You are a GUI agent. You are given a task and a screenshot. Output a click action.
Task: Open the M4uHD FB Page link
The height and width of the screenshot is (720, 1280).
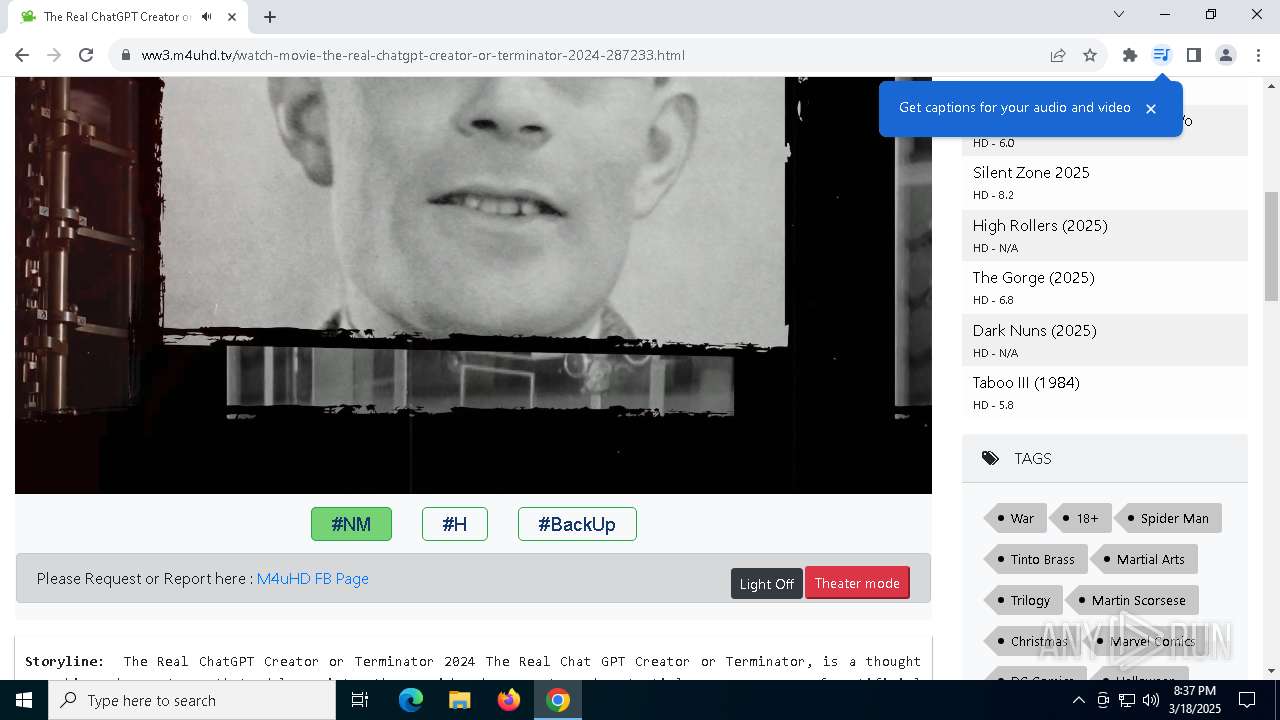[x=313, y=578]
